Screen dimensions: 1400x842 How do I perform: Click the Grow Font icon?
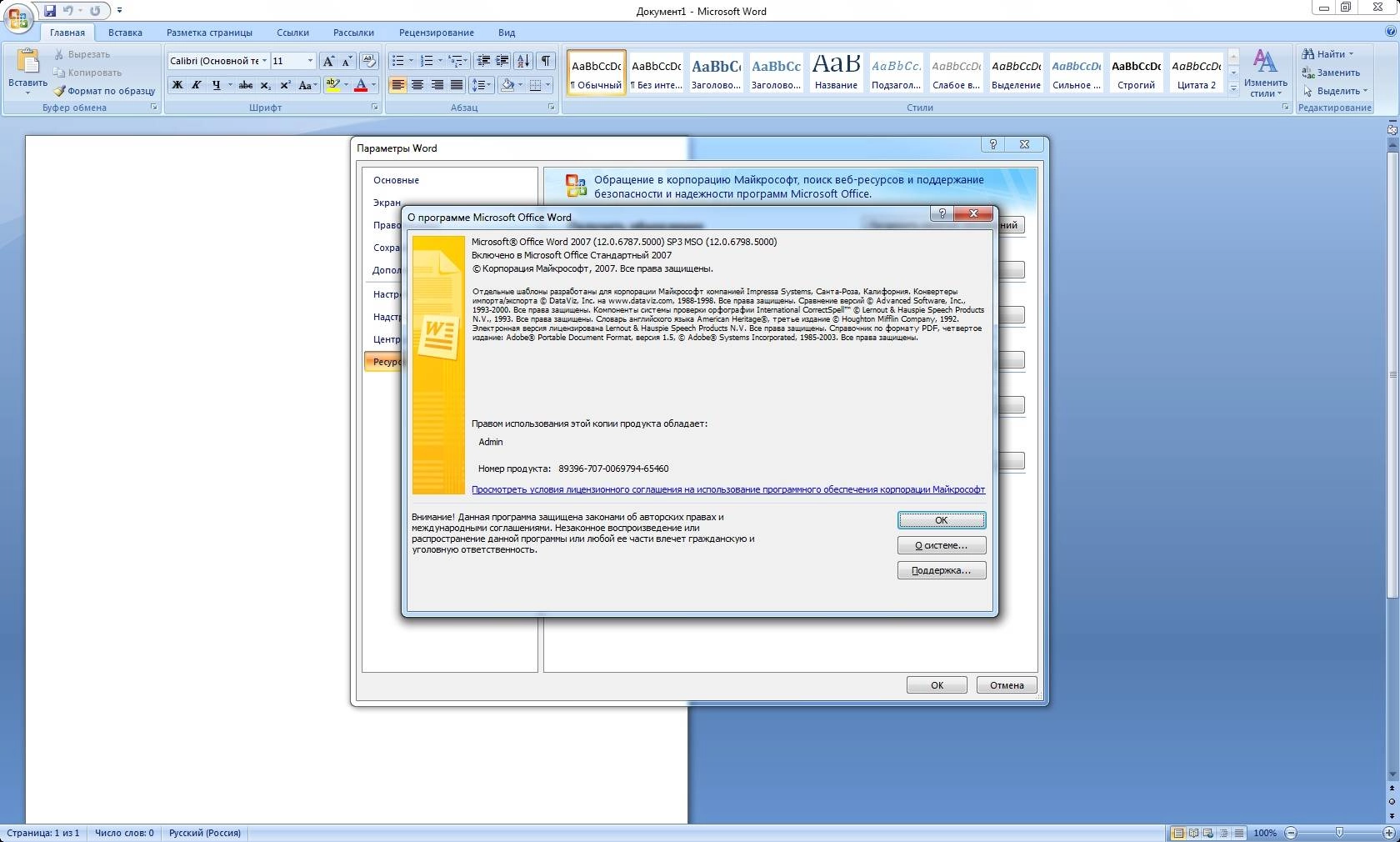coord(328,61)
